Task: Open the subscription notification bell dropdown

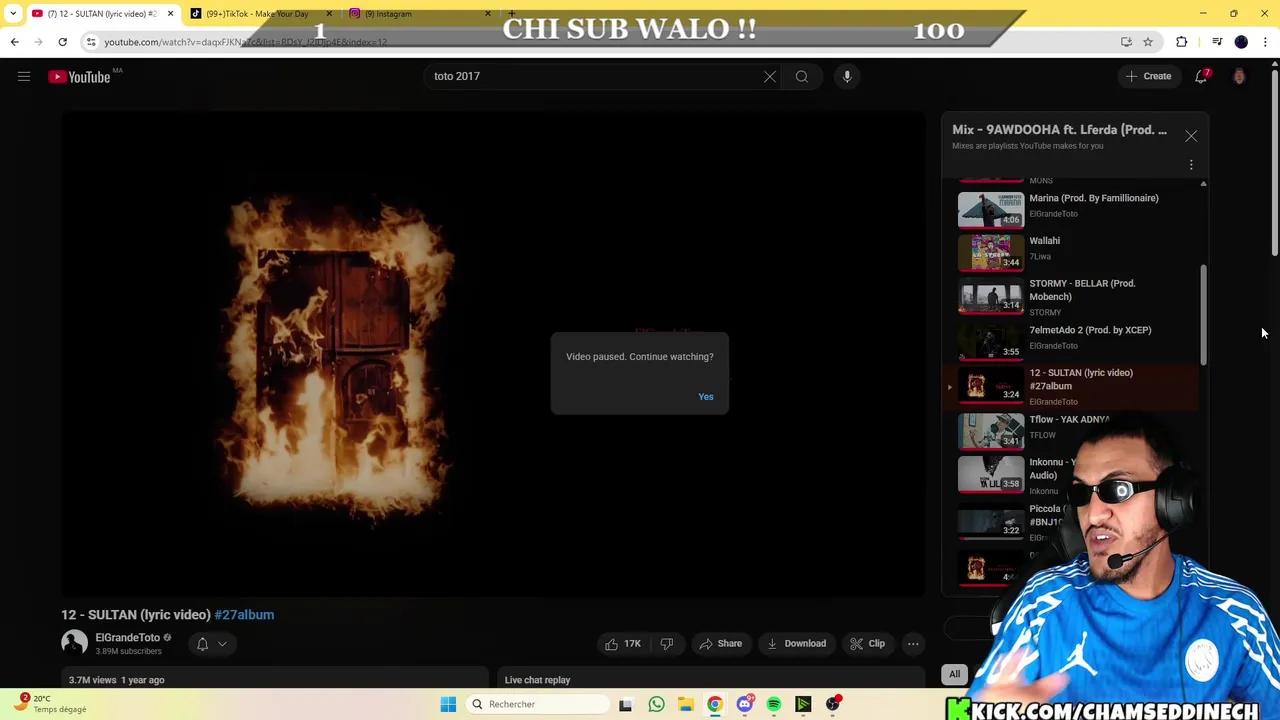Action: [x=211, y=644]
